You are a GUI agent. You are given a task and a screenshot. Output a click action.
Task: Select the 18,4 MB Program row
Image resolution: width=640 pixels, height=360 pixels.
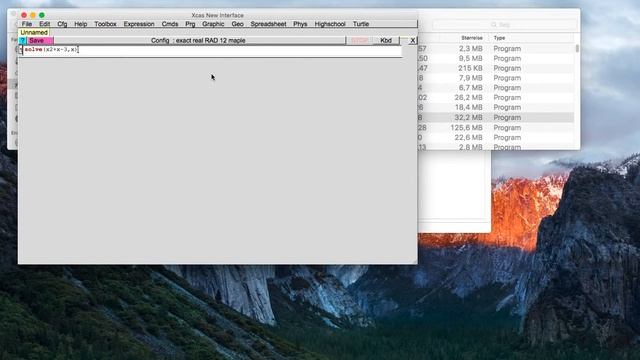click(496, 107)
